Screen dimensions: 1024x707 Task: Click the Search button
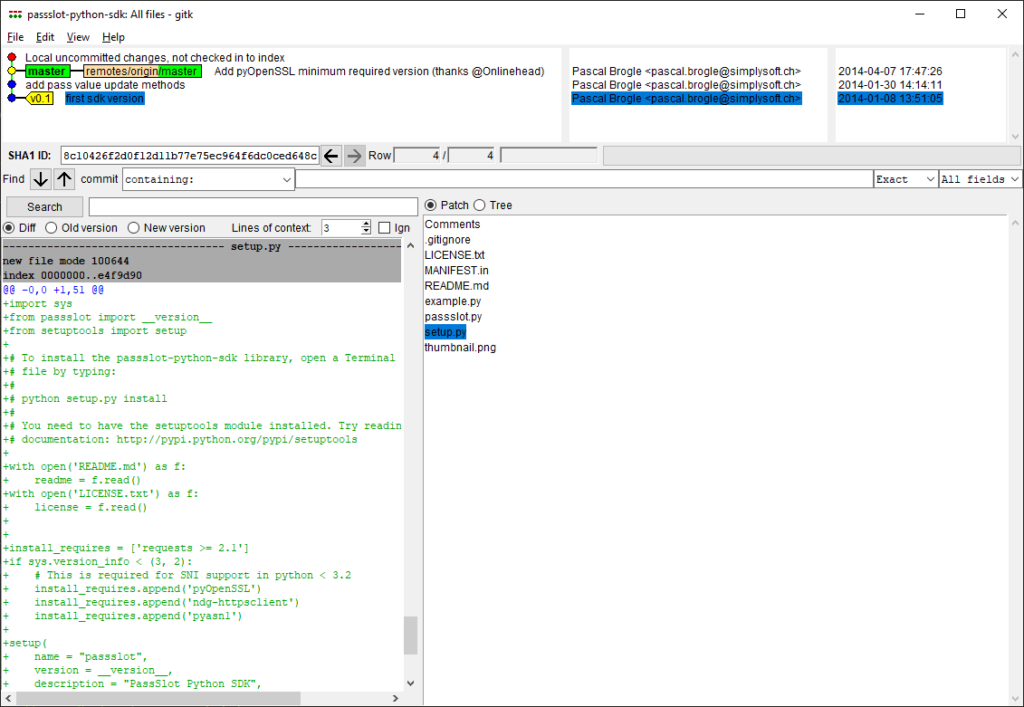44,207
